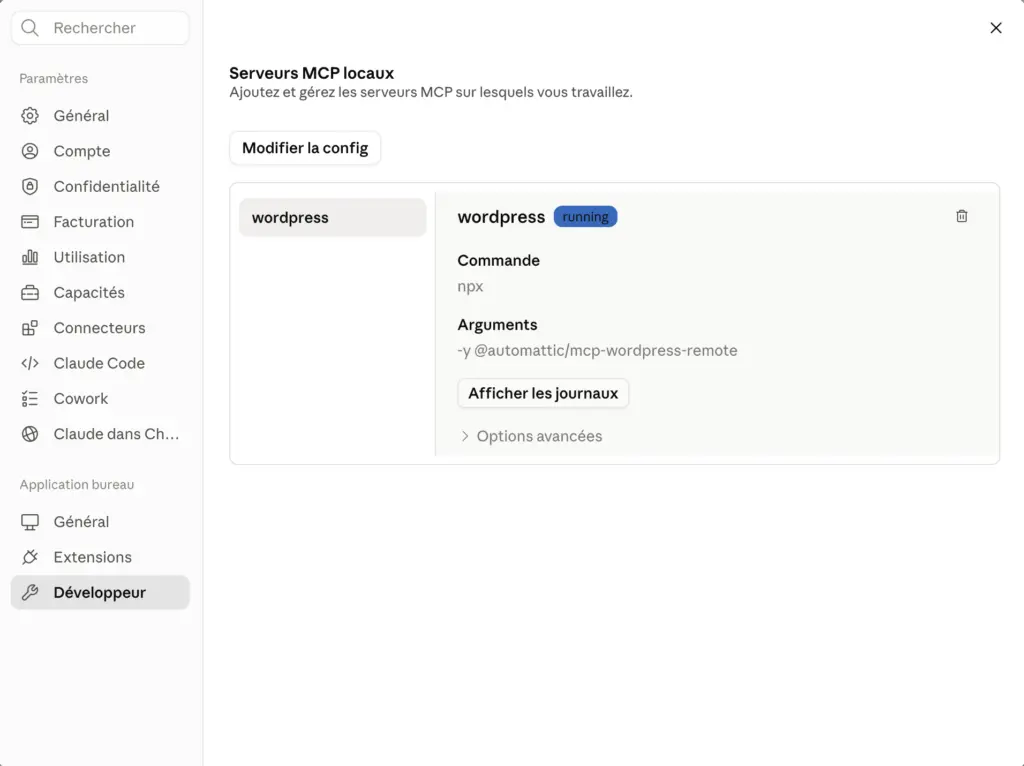Click the plug icon next to Extensions
Screen dimensions: 1024x766
click(x=30, y=557)
